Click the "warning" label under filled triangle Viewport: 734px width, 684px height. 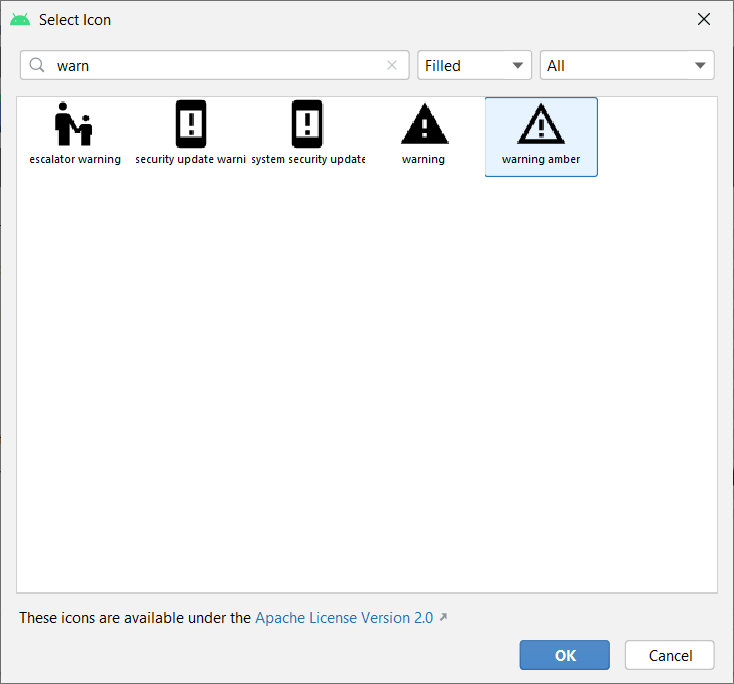[423, 159]
